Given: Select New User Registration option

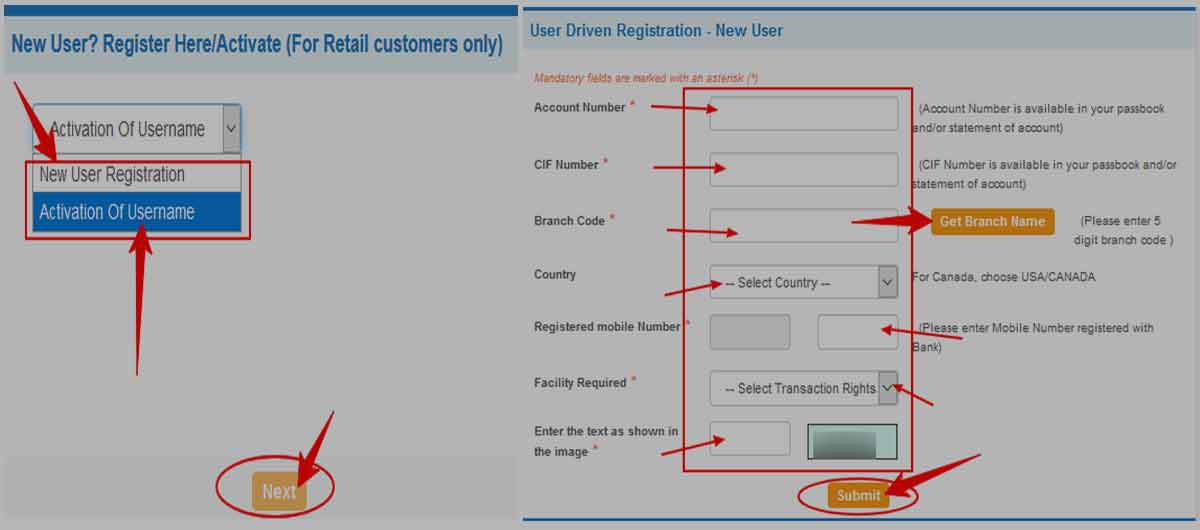Looking at the screenshot, I should coord(137,175).
